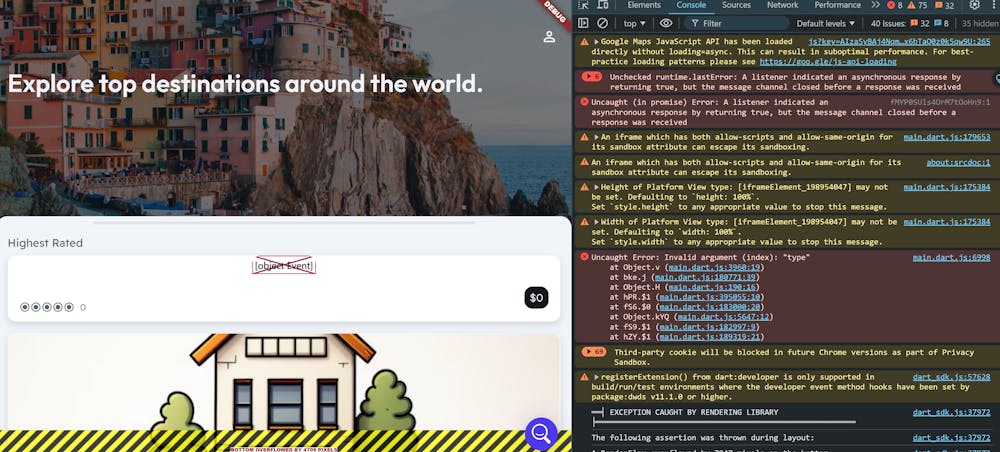Click the '40 Issues:' counter text
This screenshot has height=452, width=1000.
click(889, 24)
